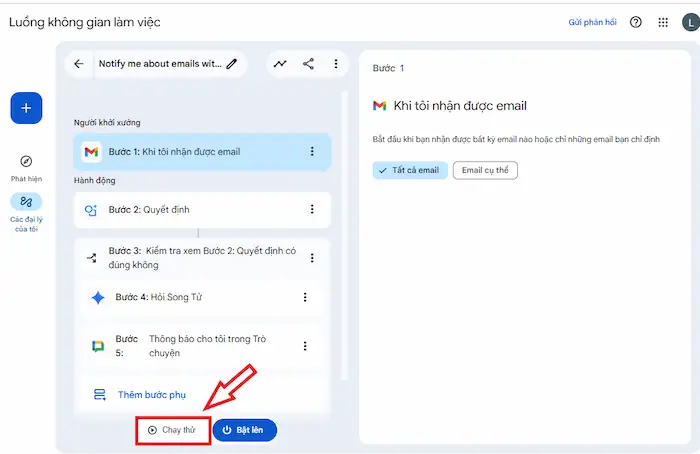This screenshot has width=700, height=454.
Task: Open Bước 3 three-dot menu
Action: click(x=312, y=258)
